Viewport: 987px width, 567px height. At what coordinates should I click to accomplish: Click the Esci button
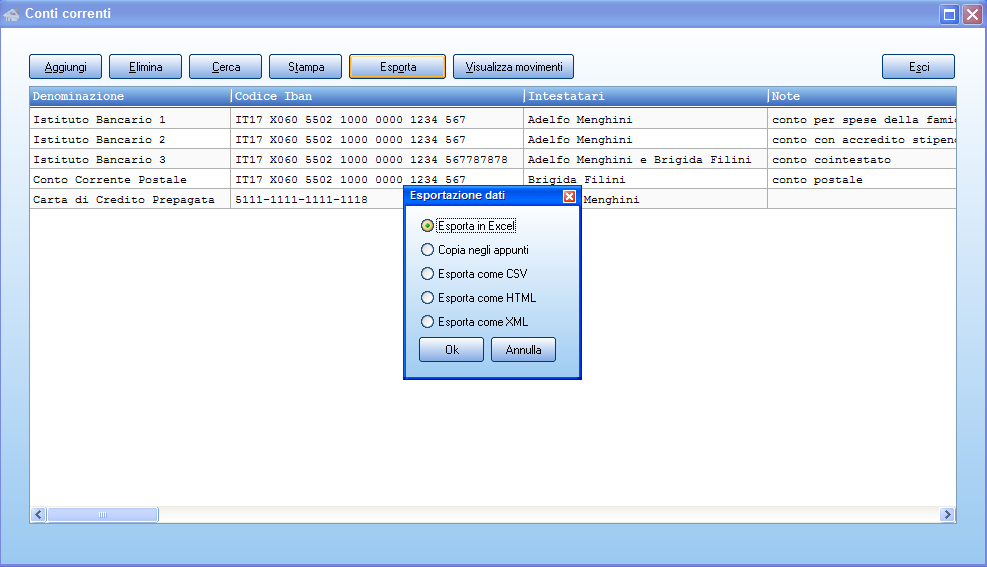(x=918, y=67)
